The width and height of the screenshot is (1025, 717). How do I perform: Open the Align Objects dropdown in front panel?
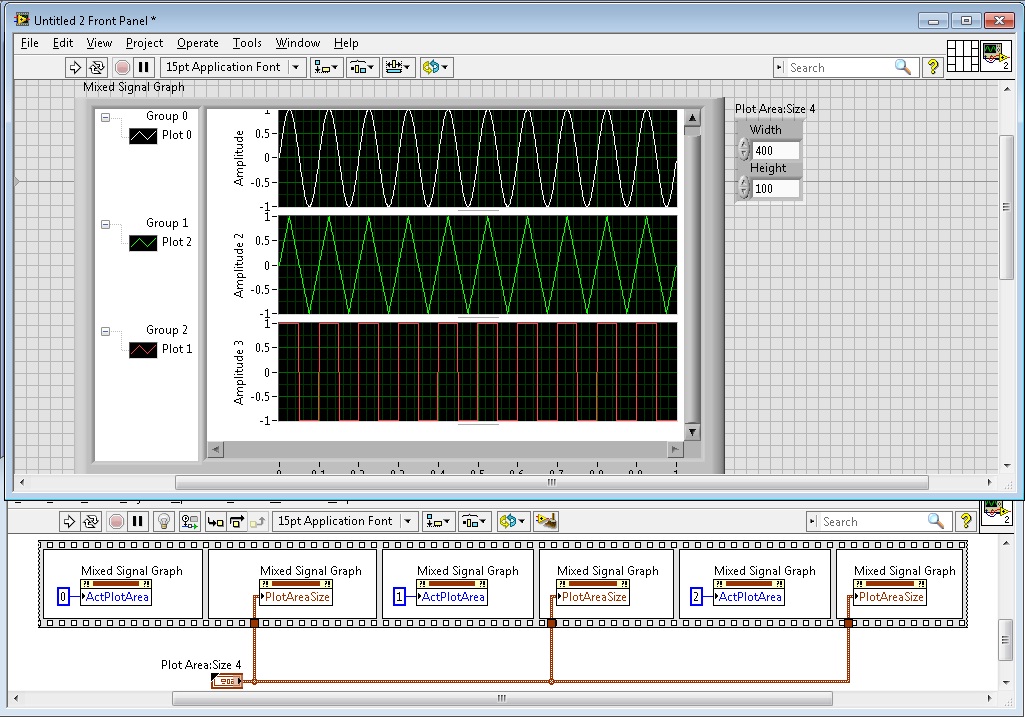click(x=325, y=67)
